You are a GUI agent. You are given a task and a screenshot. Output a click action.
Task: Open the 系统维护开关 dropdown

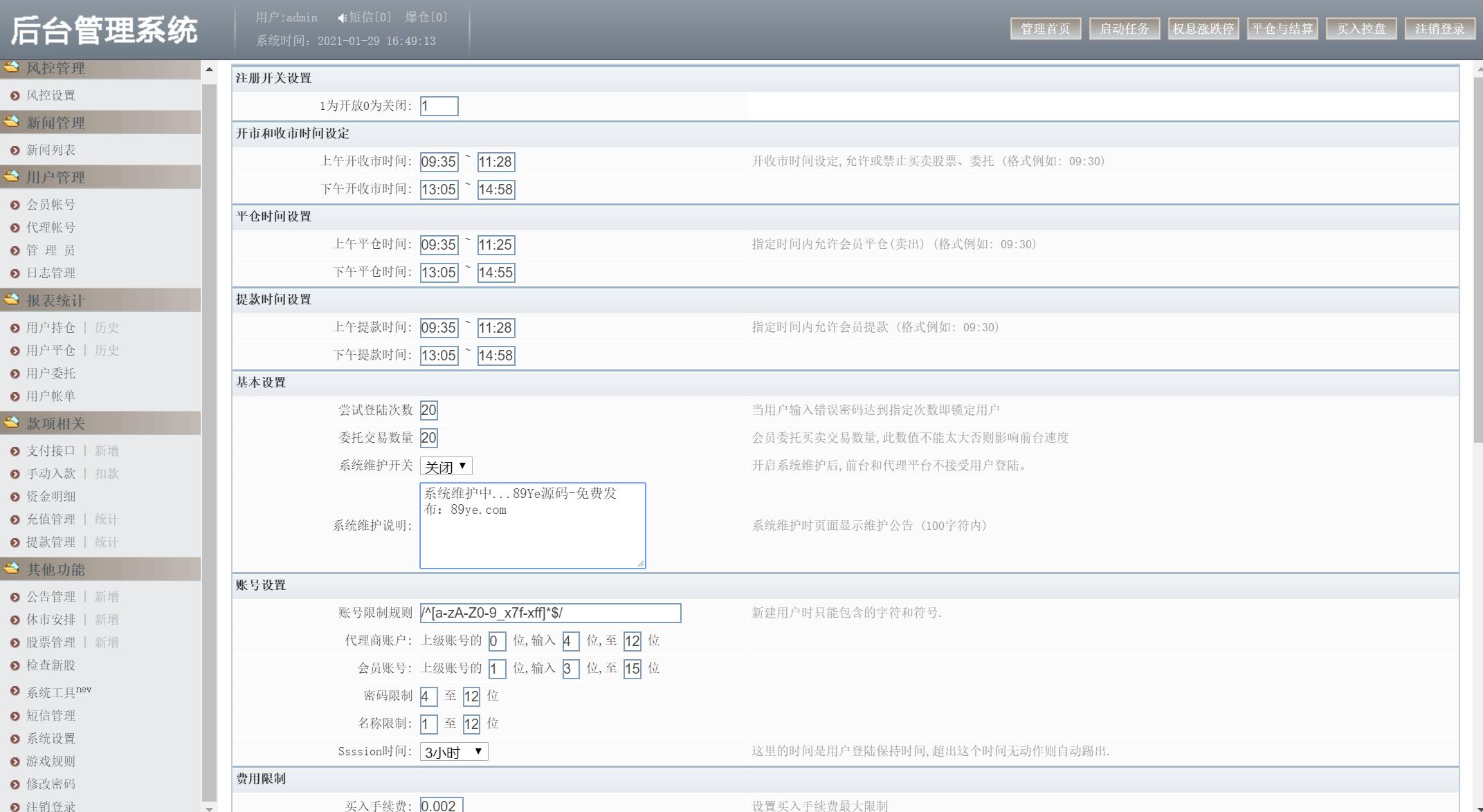click(x=446, y=466)
